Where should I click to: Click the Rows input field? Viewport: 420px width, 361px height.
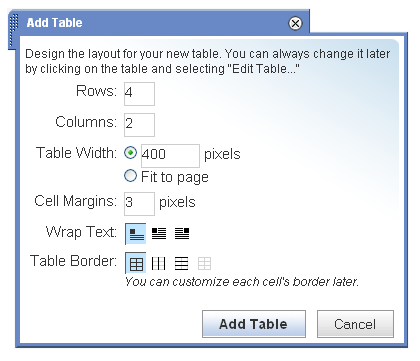139,94
